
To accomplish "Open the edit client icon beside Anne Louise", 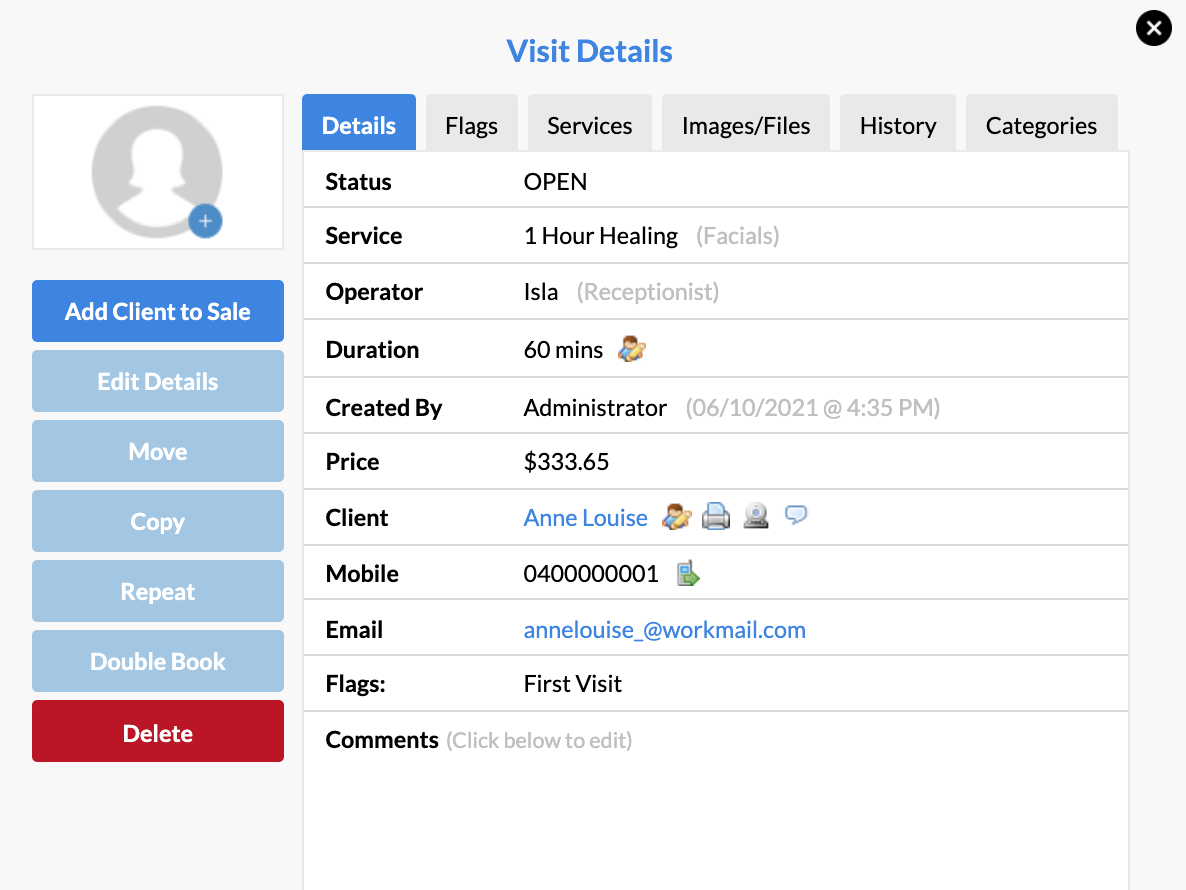I will point(676,516).
